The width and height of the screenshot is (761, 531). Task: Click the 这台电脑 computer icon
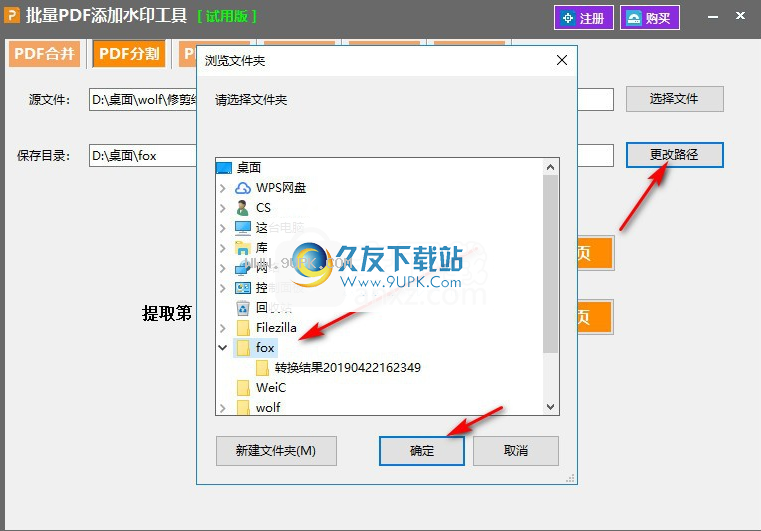pyautogui.click(x=243, y=228)
